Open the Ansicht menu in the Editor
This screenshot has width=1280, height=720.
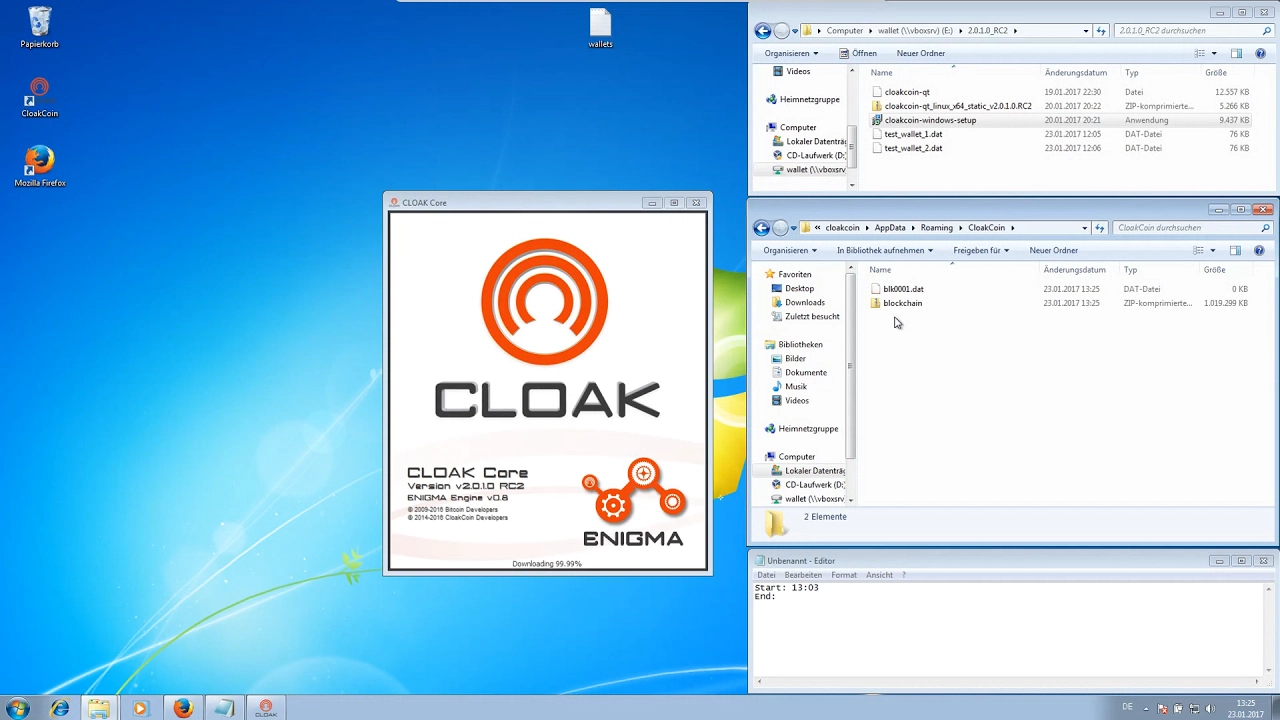[x=879, y=575]
